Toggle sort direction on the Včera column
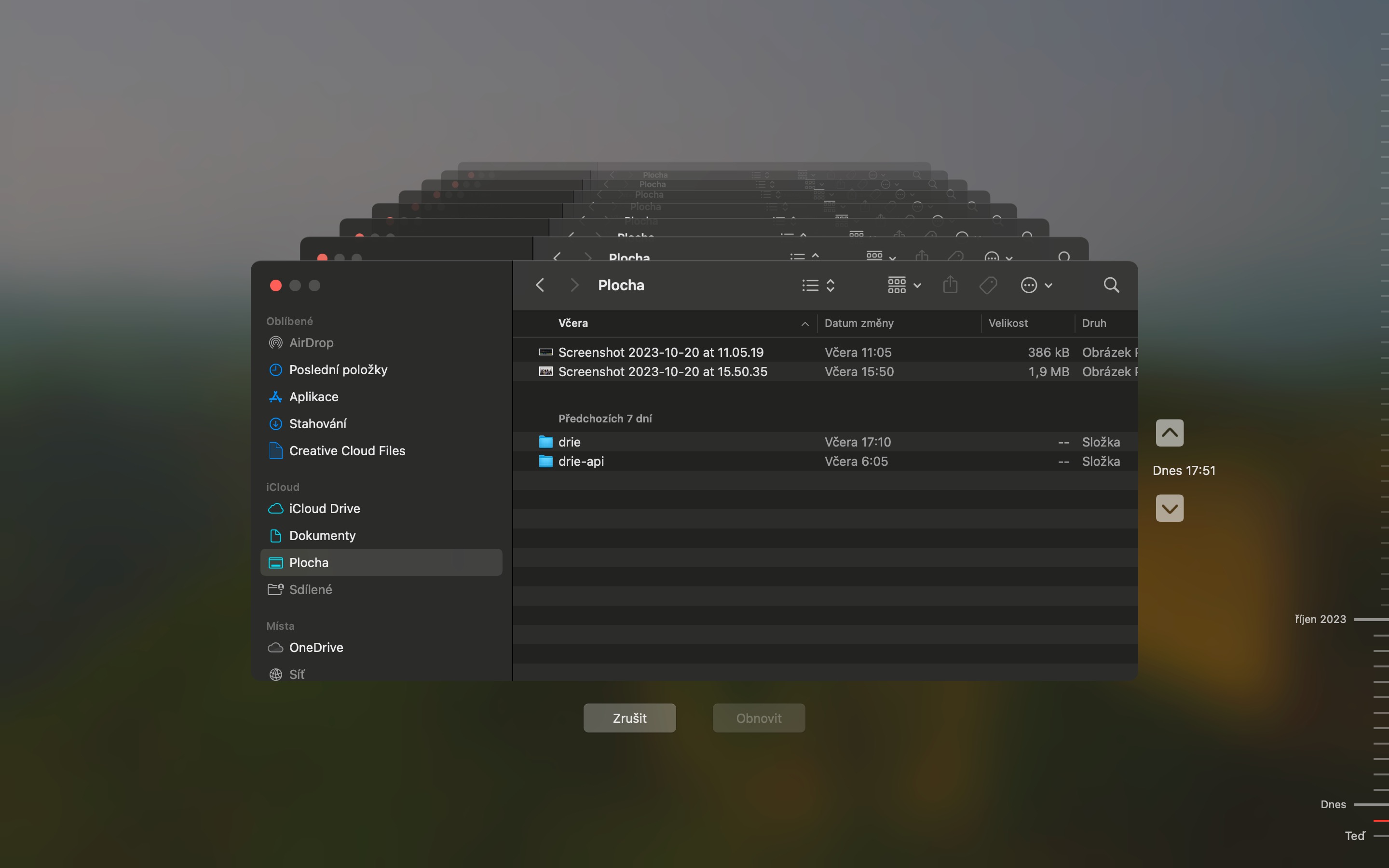This screenshot has height=868, width=1389. pos(804,323)
